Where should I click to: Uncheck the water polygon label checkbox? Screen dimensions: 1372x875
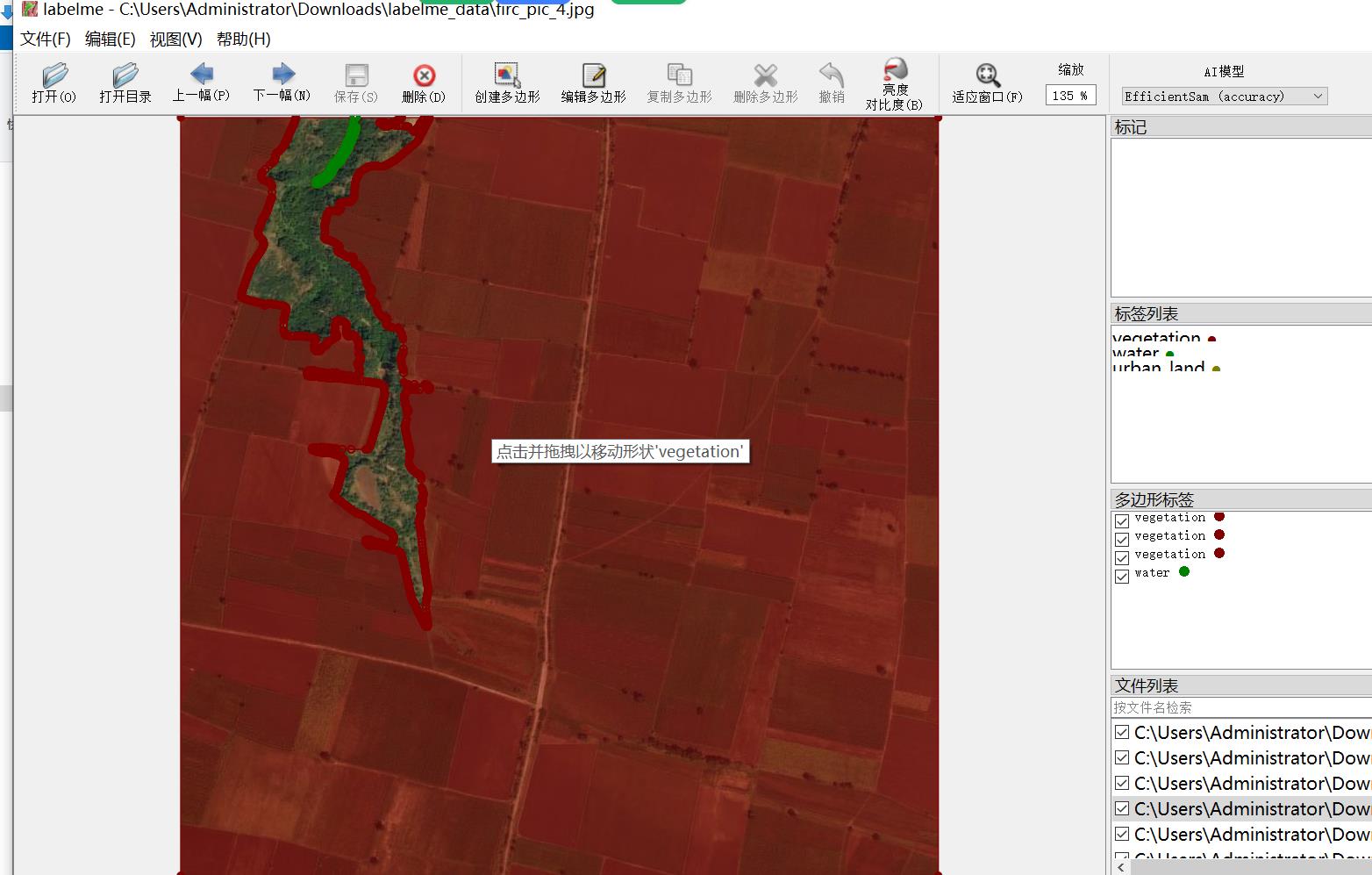point(1122,576)
